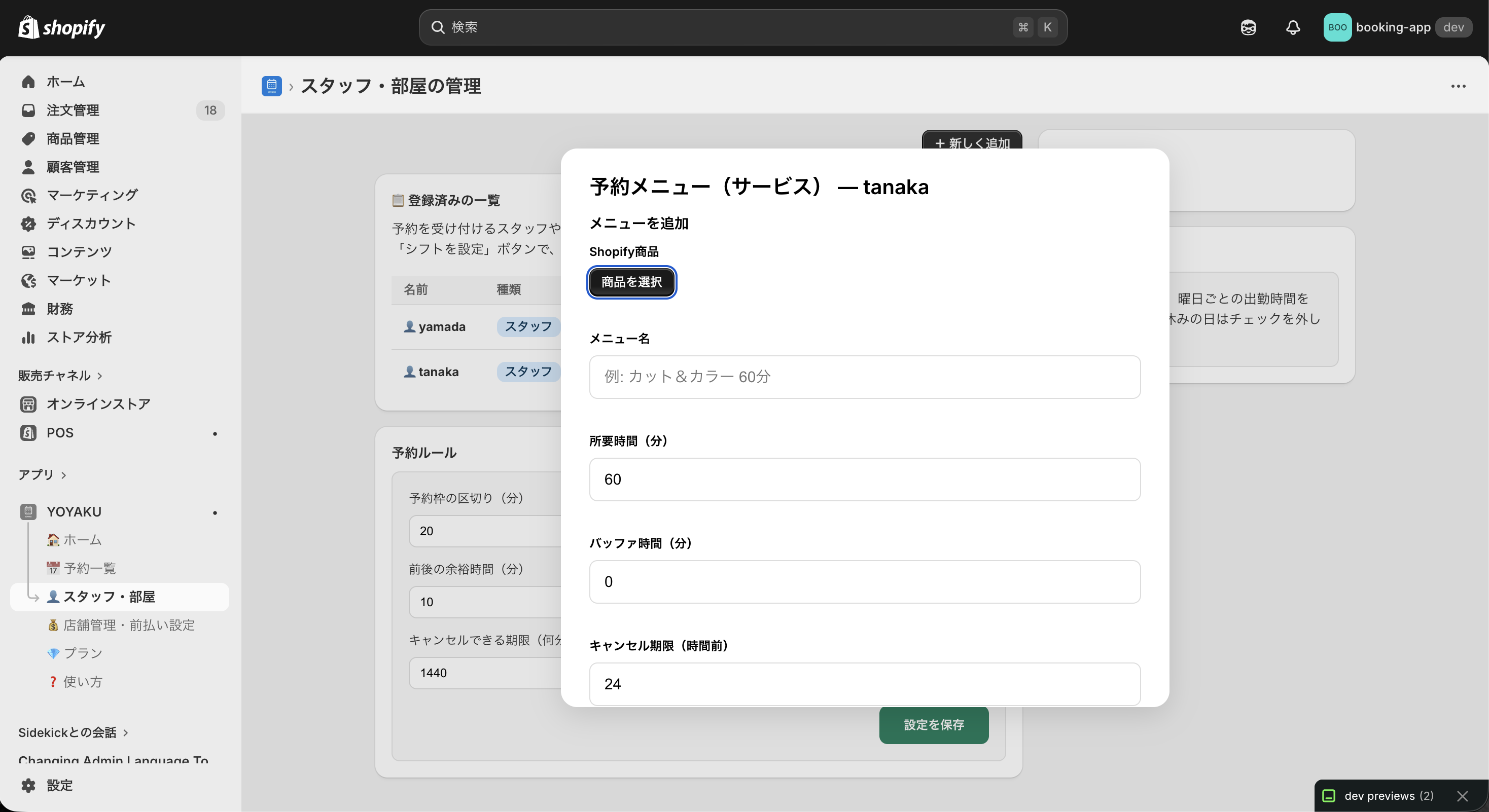Expand the Apps (アプリ) section
Viewport: 1489px width, 812px height.
coord(42,474)
